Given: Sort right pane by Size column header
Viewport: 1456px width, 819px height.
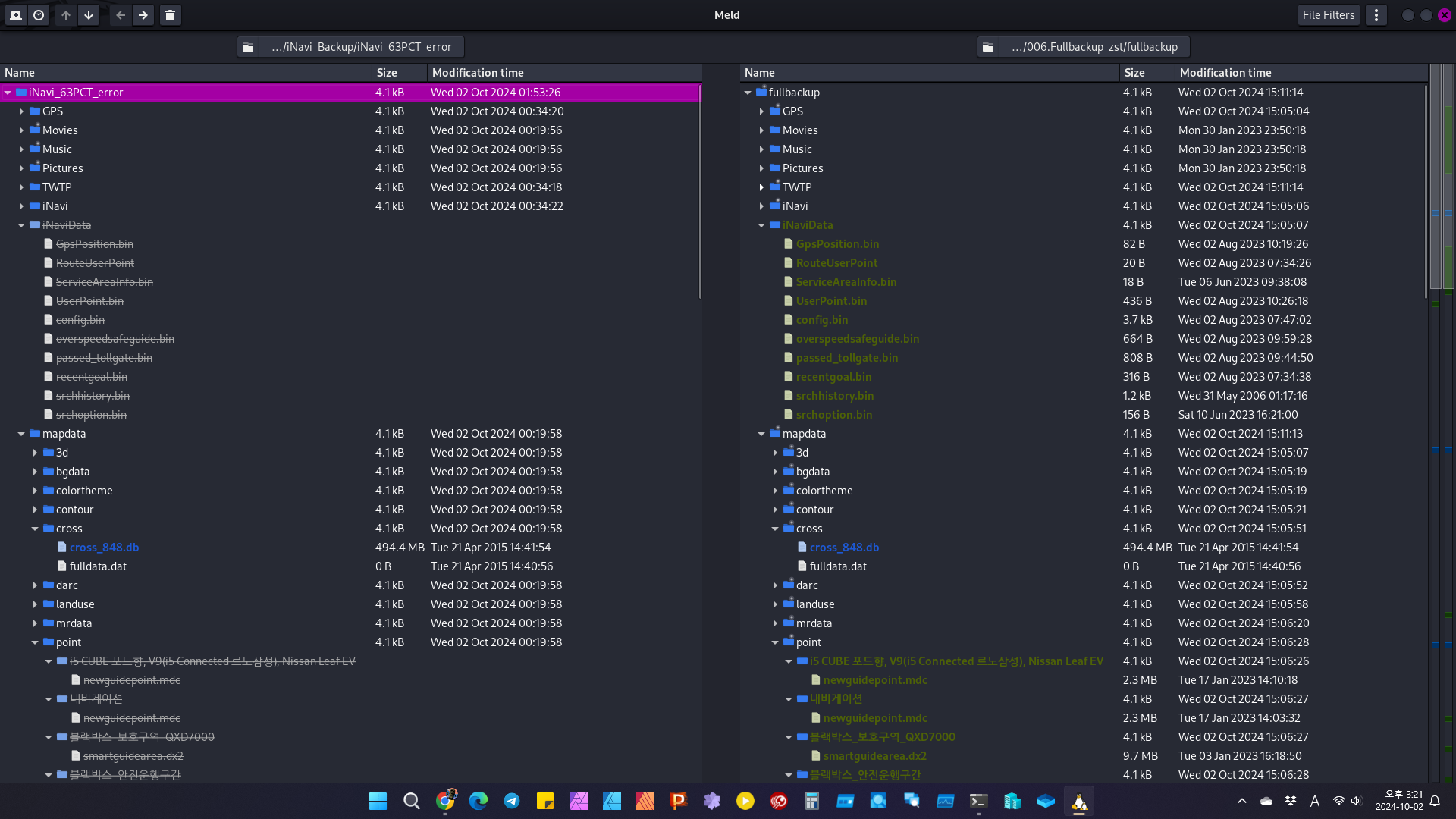Looking at the screenshot, I should click(1134, 73).
